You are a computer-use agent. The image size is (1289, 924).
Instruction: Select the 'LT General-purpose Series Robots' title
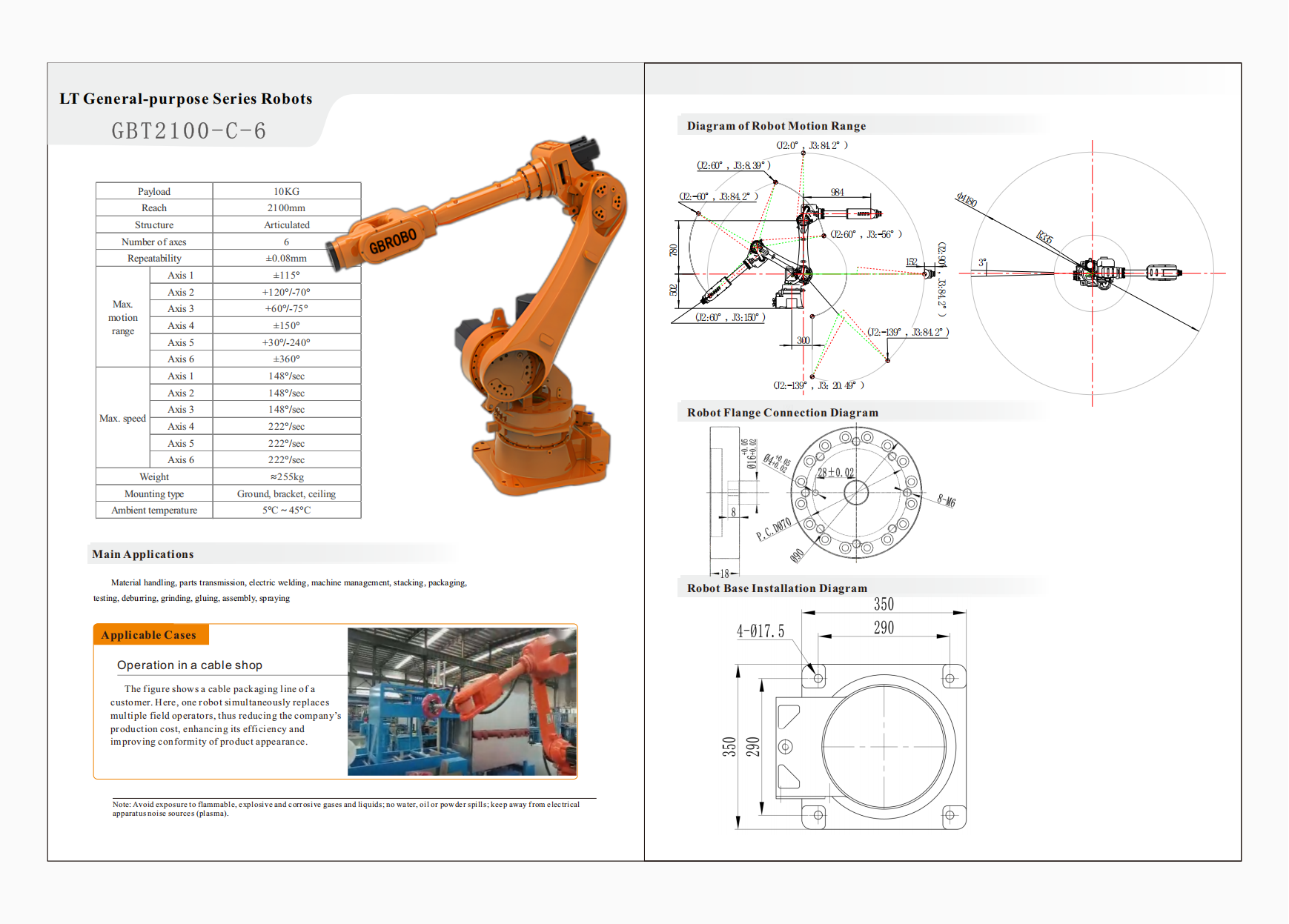tap(186, 99)
